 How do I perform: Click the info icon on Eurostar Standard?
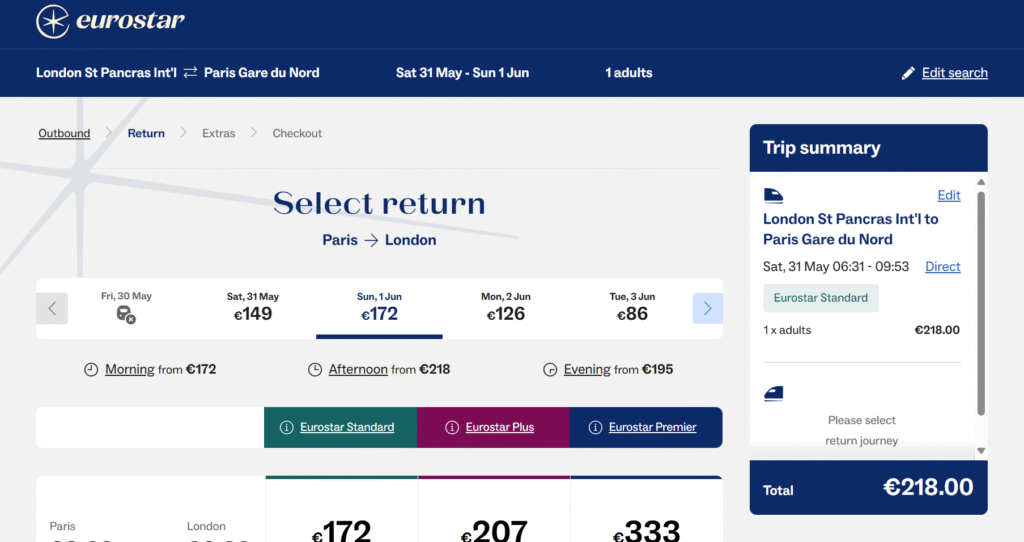[x=286, y=427]
